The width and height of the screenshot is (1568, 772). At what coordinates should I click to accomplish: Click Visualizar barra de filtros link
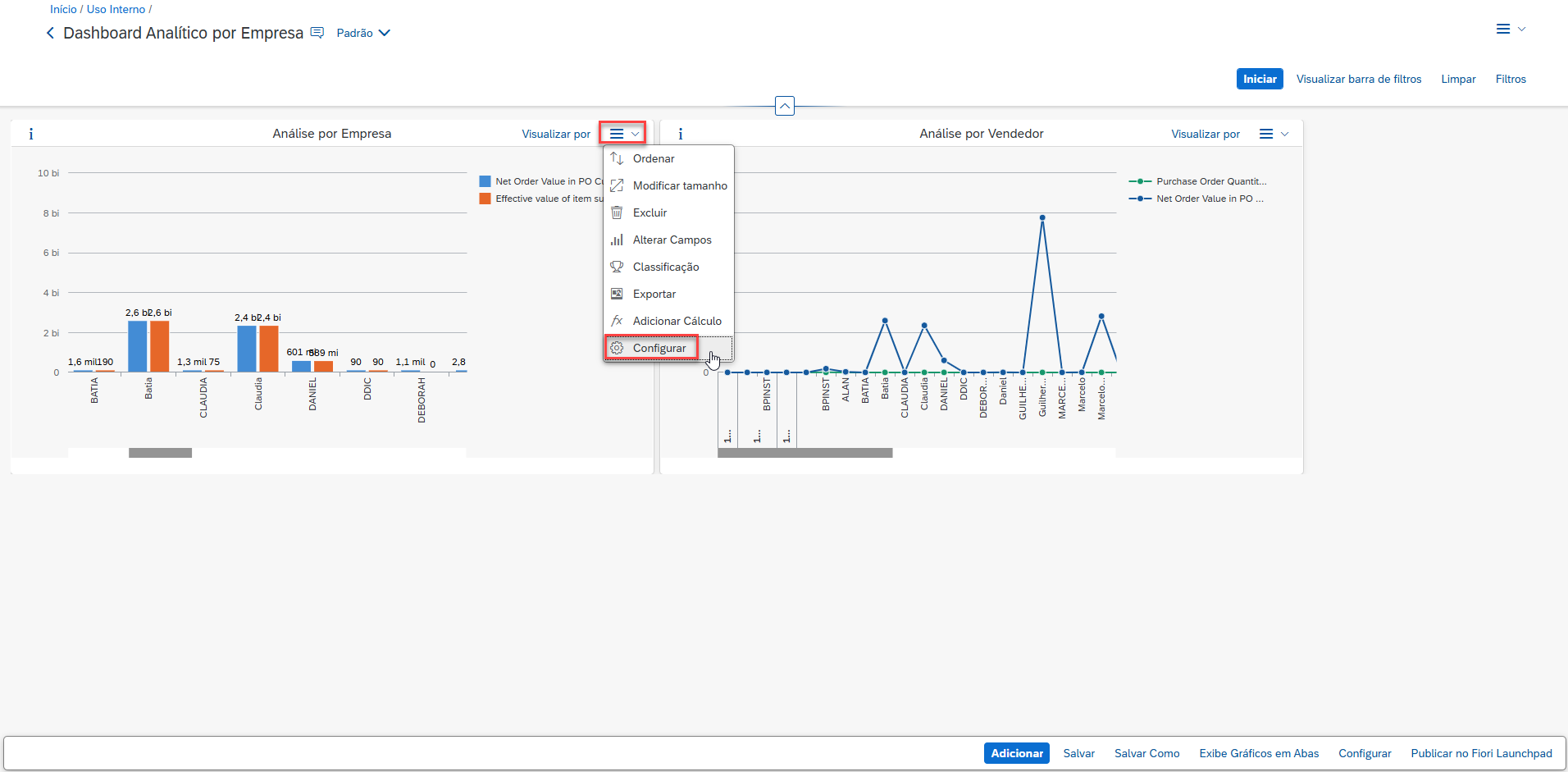click(1358, 79)
